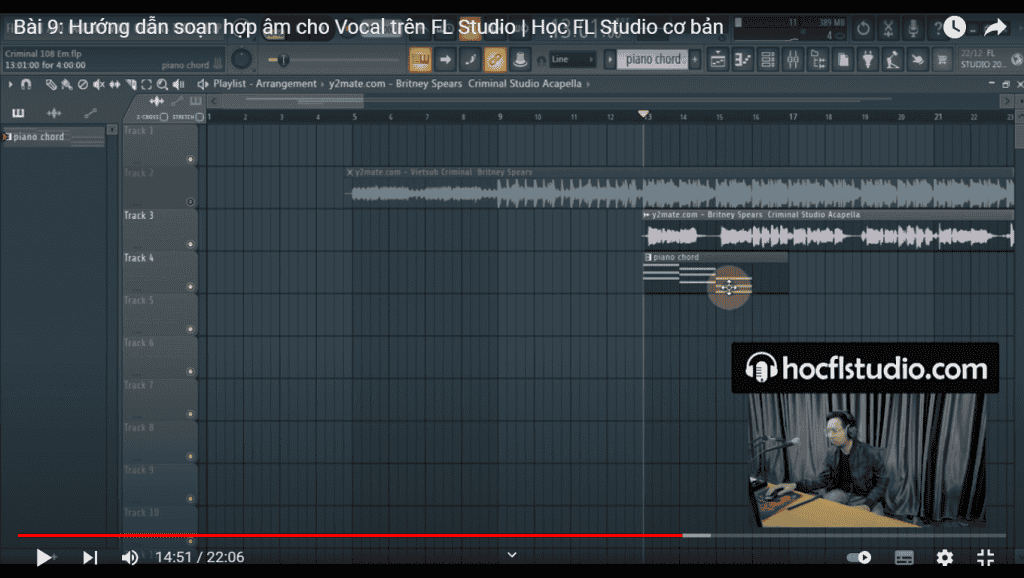Show audio clips with waveform icon in picker
1024x578 pixels.
pos(54,113)
